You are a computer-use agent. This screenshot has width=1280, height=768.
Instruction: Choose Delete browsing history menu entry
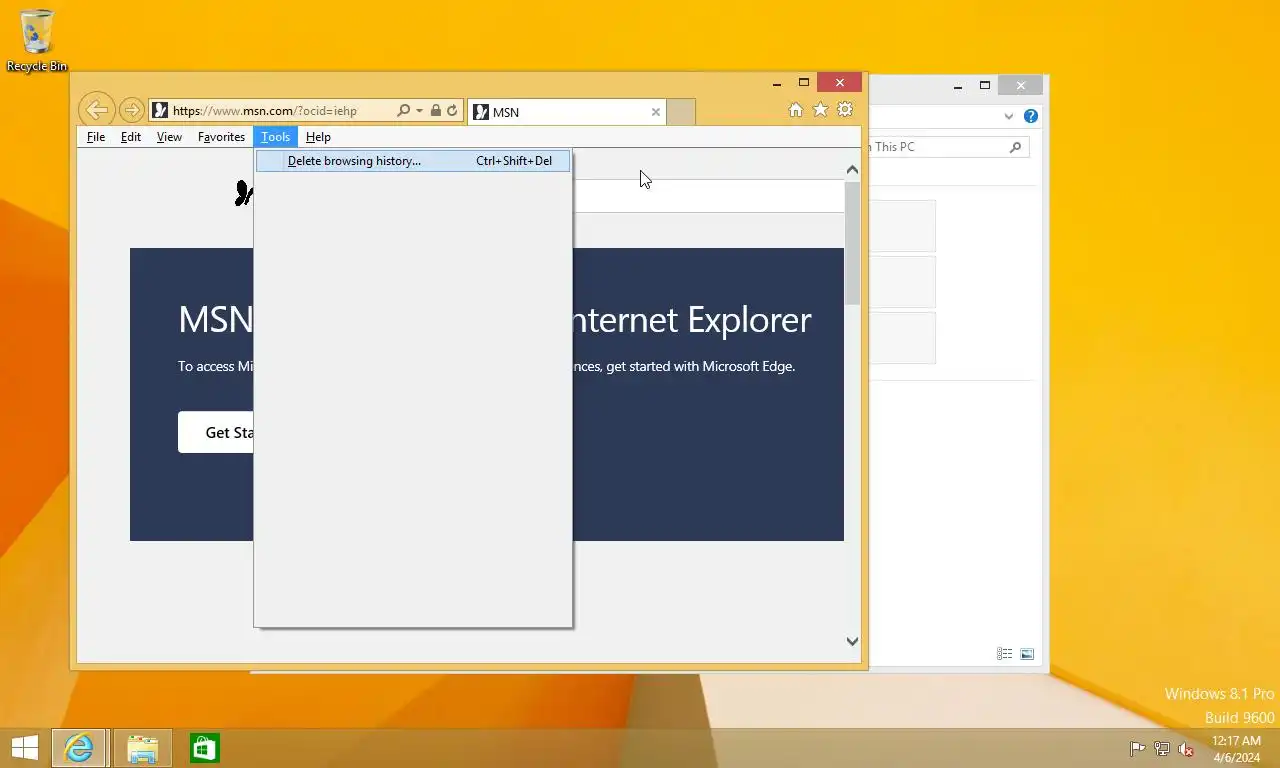click(413, 161)
